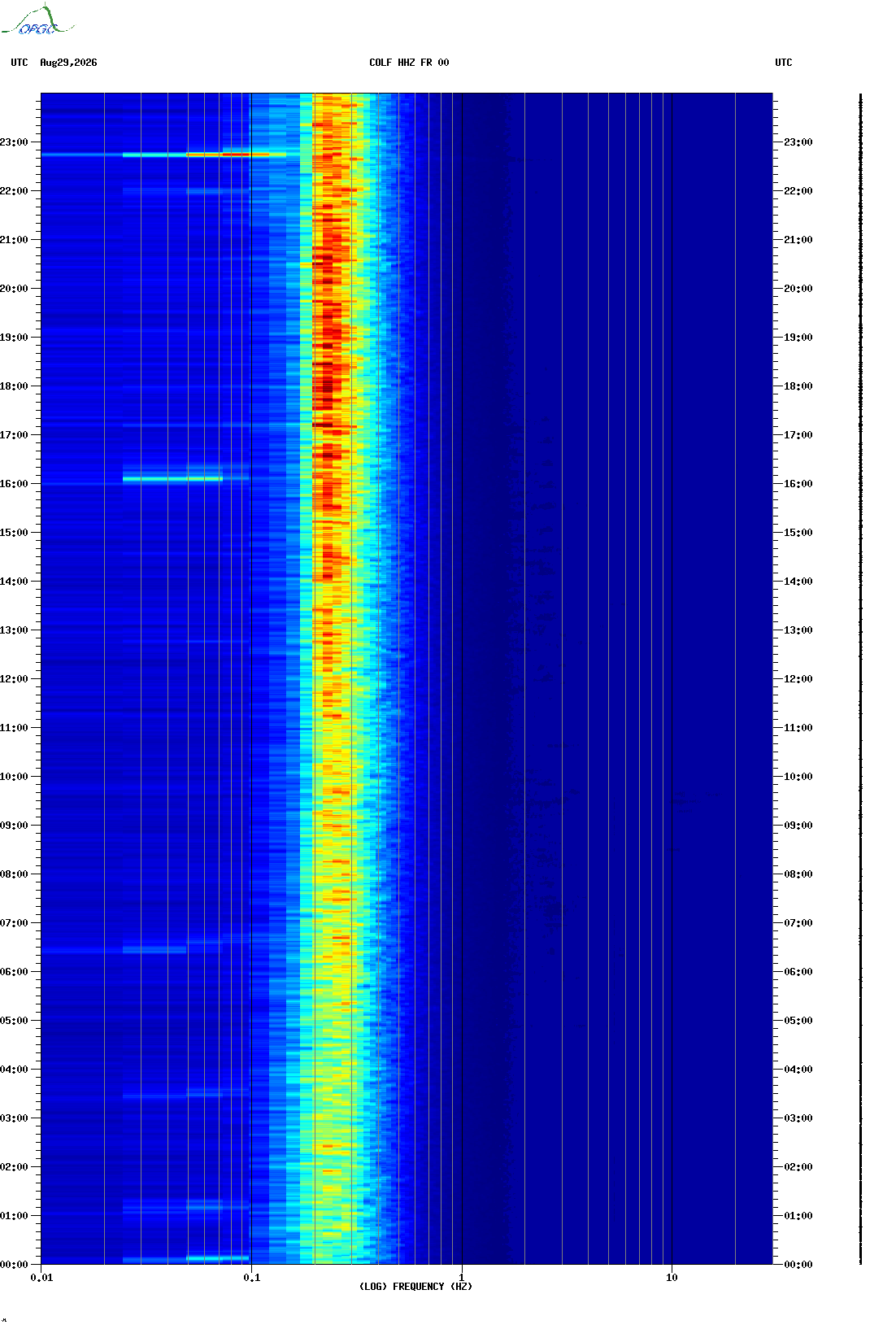
Task: Click the Aug29,2026 date label
Action: point(68,63)
